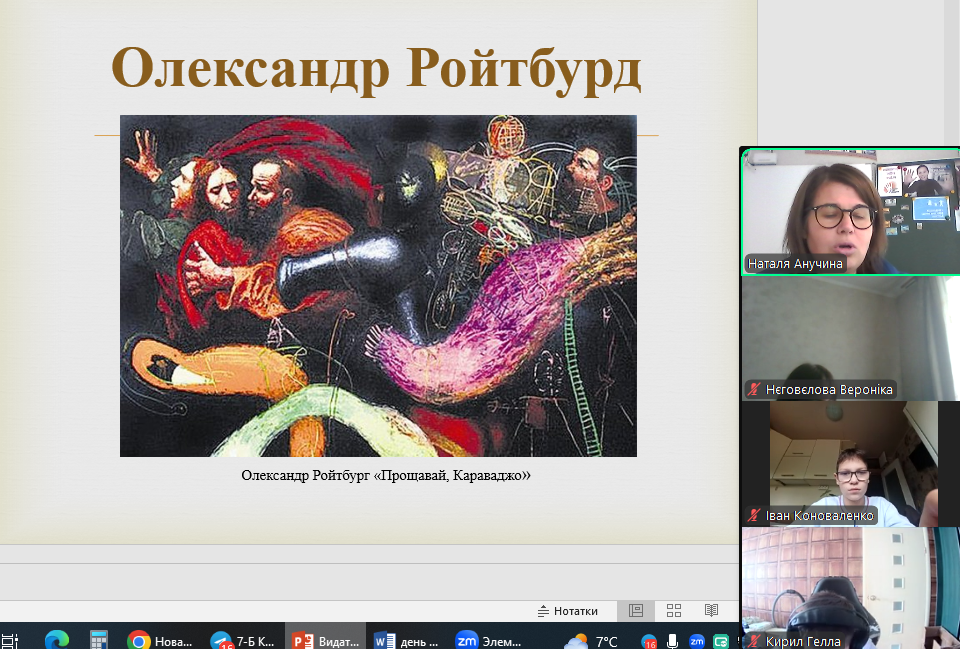Open the weather widget showing 7°C

(x=591, y=642)
